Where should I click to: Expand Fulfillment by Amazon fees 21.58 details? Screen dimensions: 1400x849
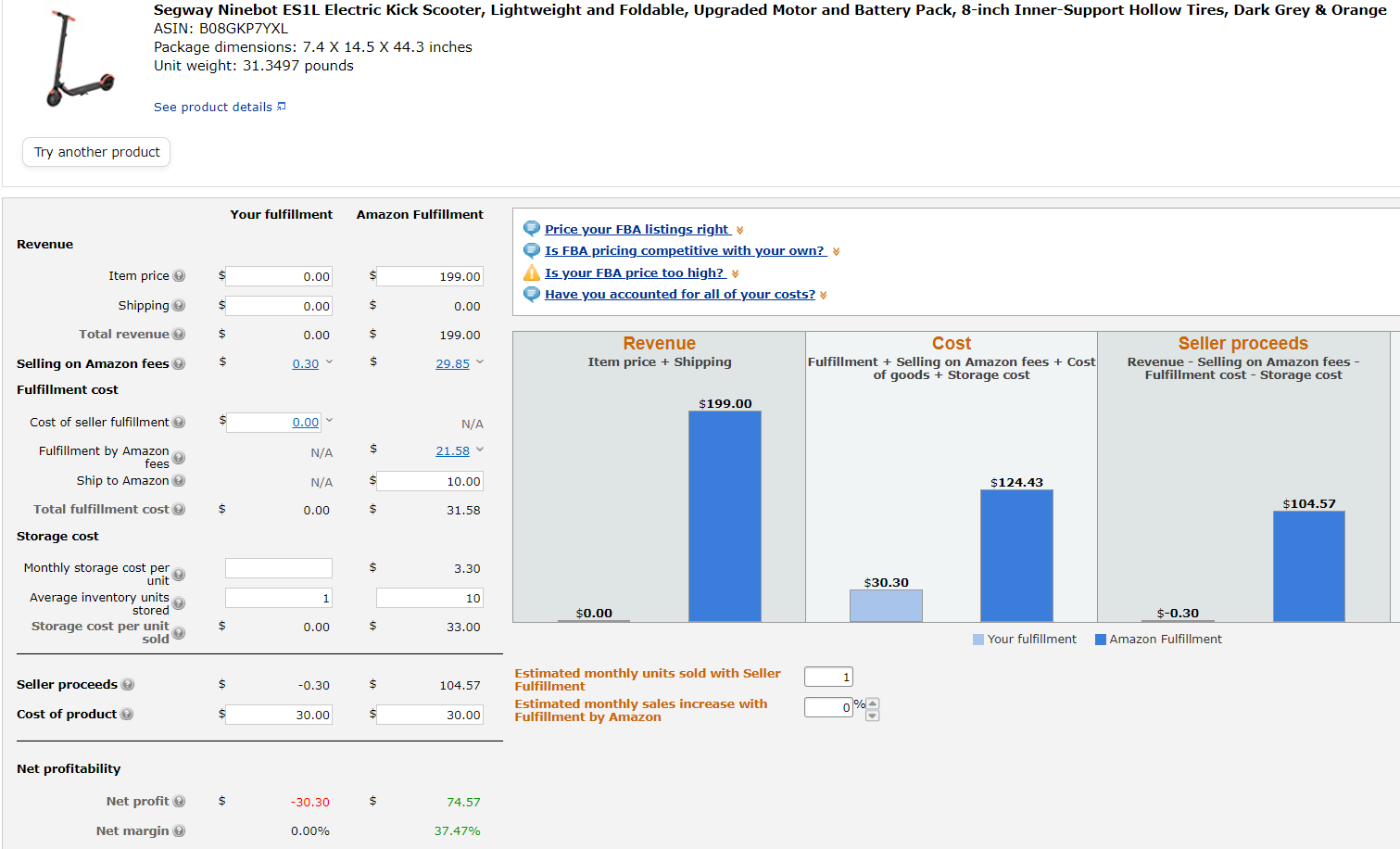pyautogui.click(x=480, y=450)
